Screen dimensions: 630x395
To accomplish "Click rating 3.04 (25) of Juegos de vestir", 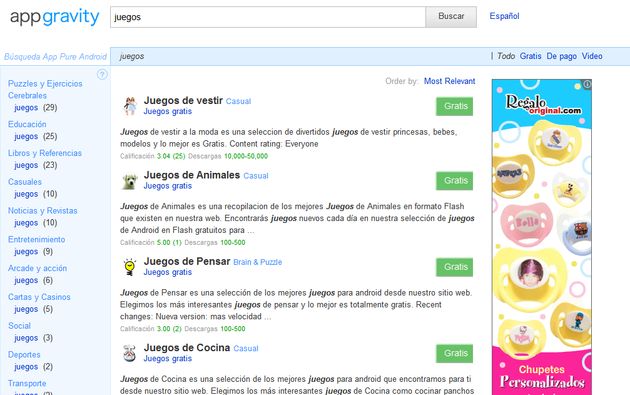I will [x=171, y=156].
